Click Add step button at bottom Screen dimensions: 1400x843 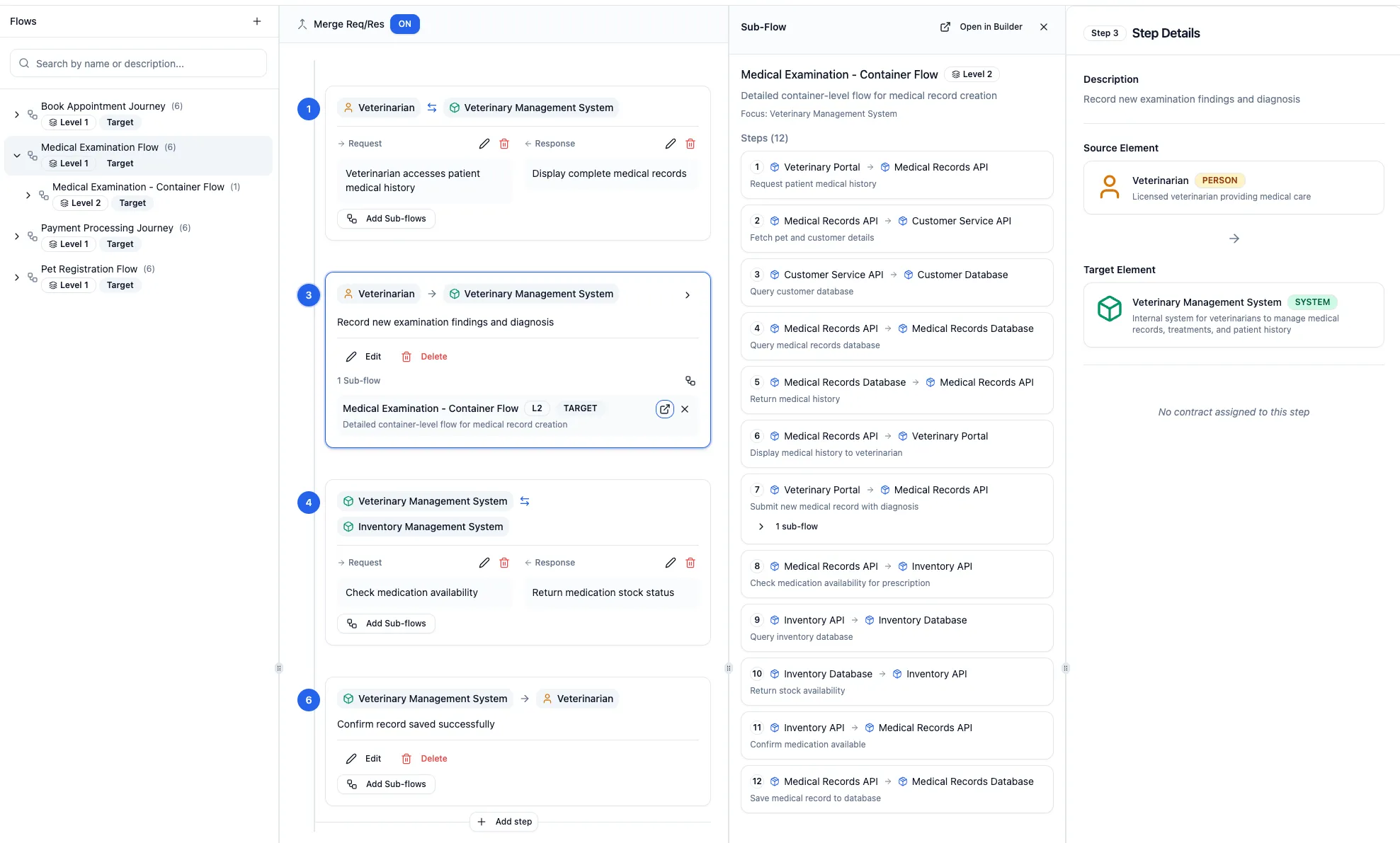pos(505,822)
